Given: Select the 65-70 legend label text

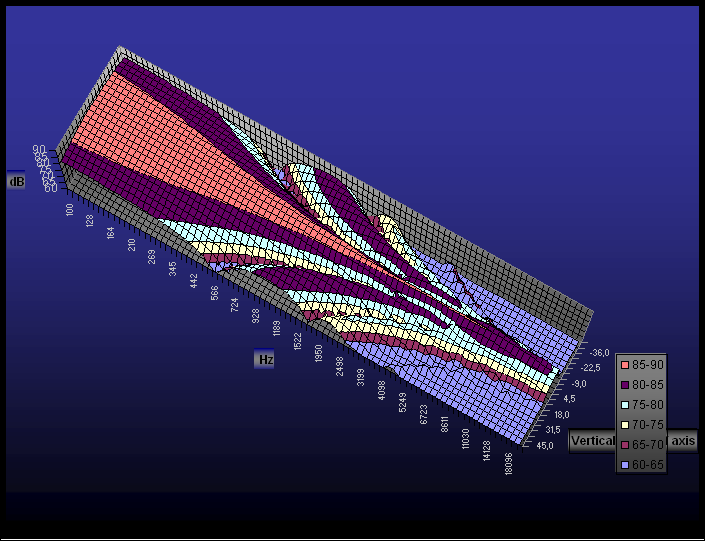Looking at the screenshot, I should [x=648, y=445].
